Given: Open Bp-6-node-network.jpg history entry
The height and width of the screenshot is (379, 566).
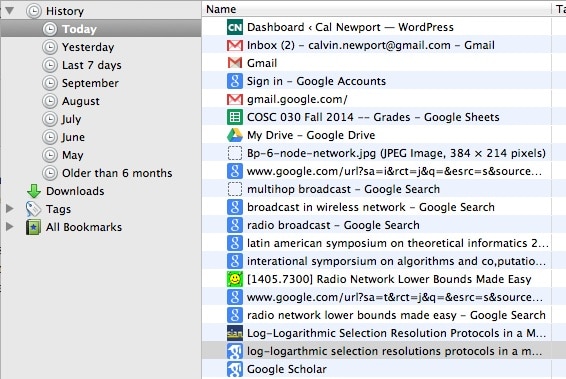Looking at the screenshot, I should (x=377, y=153).
